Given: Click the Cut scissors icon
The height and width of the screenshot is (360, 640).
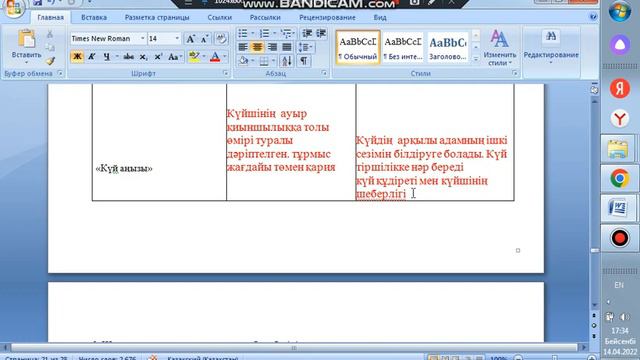Looking at the screenshot, I should pyautogui.click(x=50, y=34).
